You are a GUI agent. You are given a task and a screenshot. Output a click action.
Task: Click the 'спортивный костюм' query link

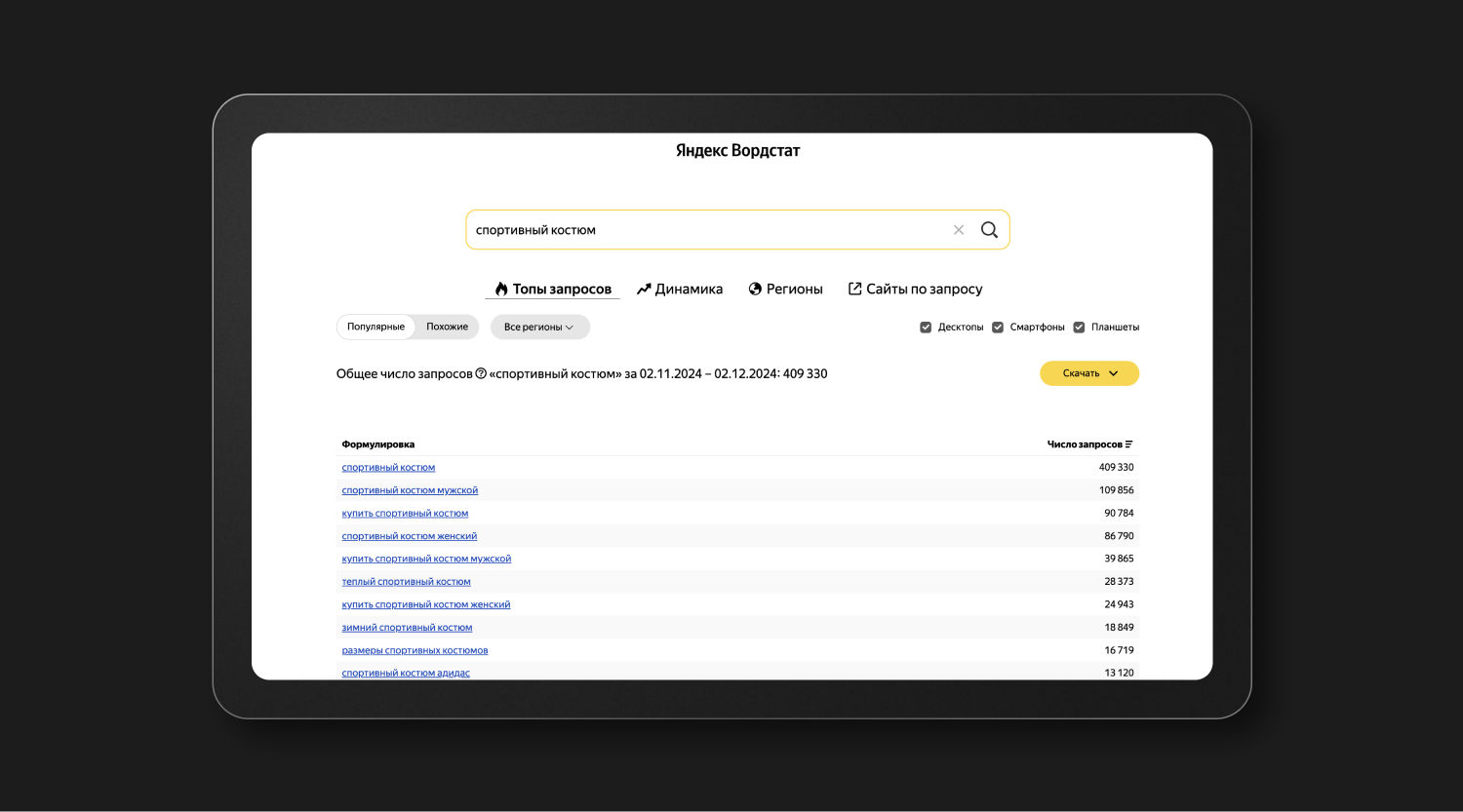pos(388,468)
